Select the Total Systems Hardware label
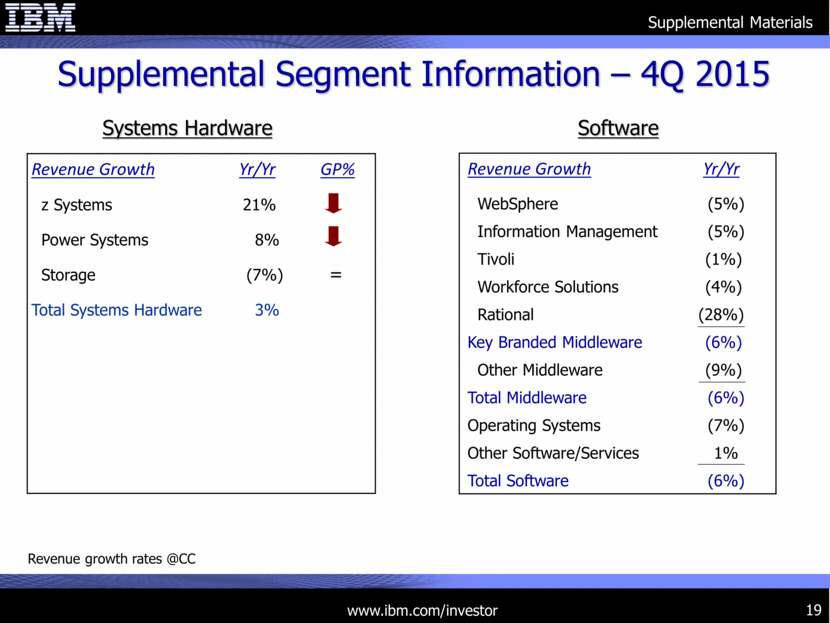830x623 pixels. (116, 310)
